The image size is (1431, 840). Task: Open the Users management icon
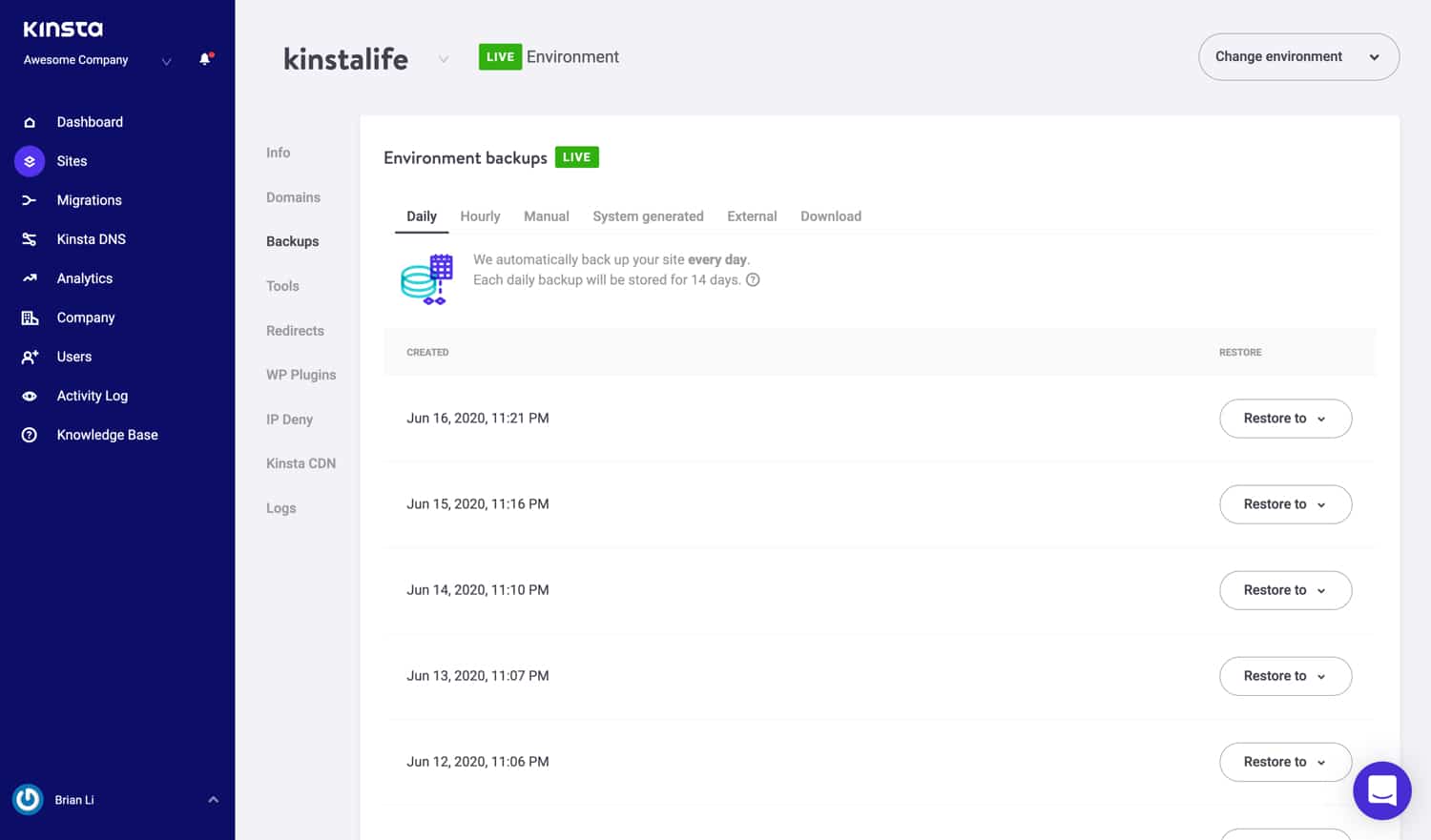(29, 357)
